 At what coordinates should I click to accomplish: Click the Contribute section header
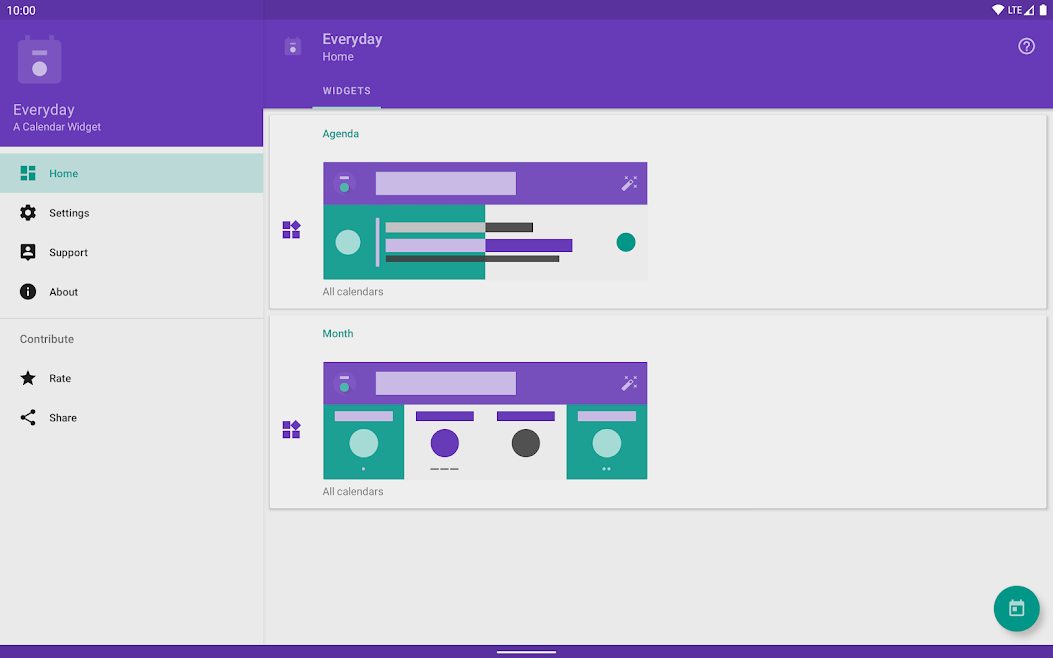pos(47,339)
